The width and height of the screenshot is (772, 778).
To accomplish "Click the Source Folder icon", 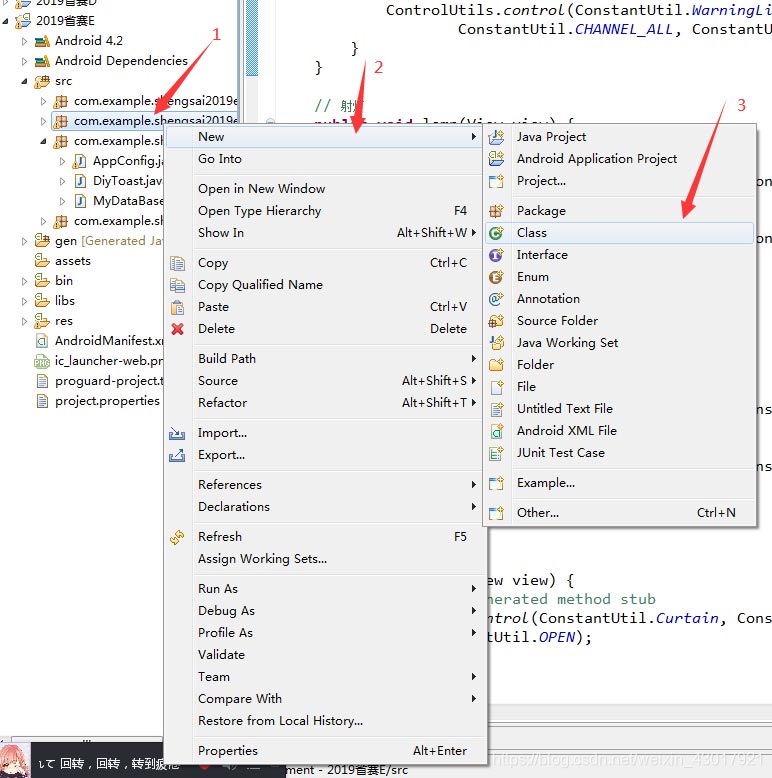I will coord(496,321).
